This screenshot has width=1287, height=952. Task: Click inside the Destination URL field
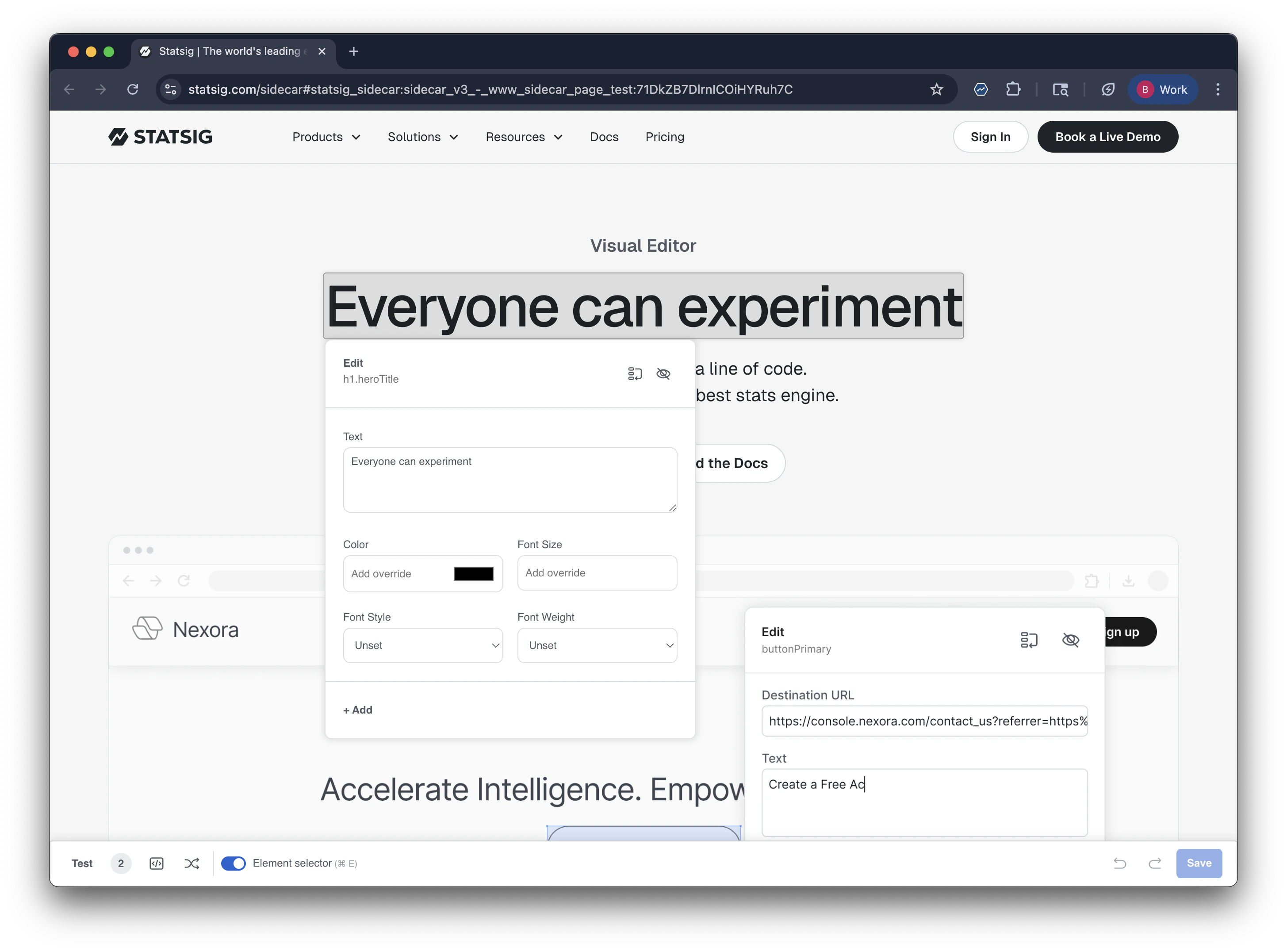point(924,721)
